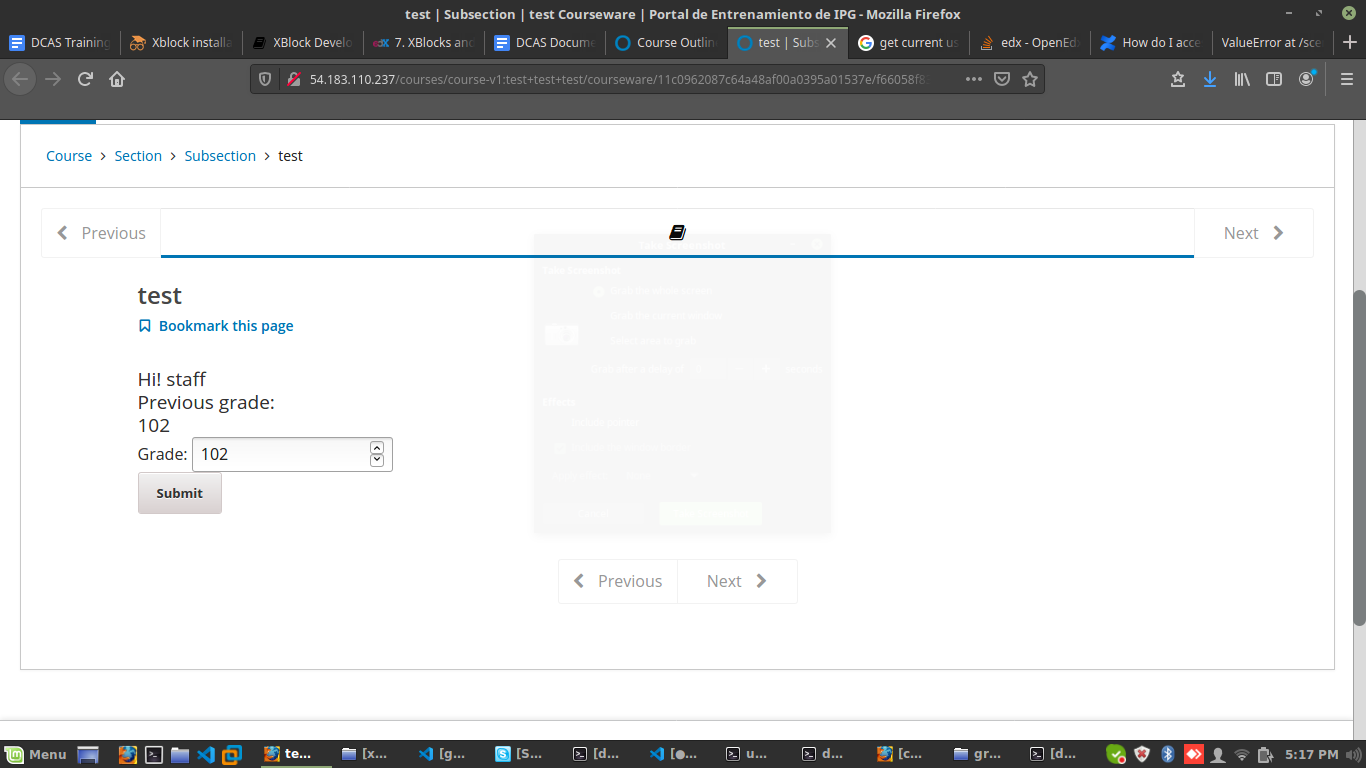
Task: Switch to the 'get current us' Google tab
Action: [x=908, y=43]
